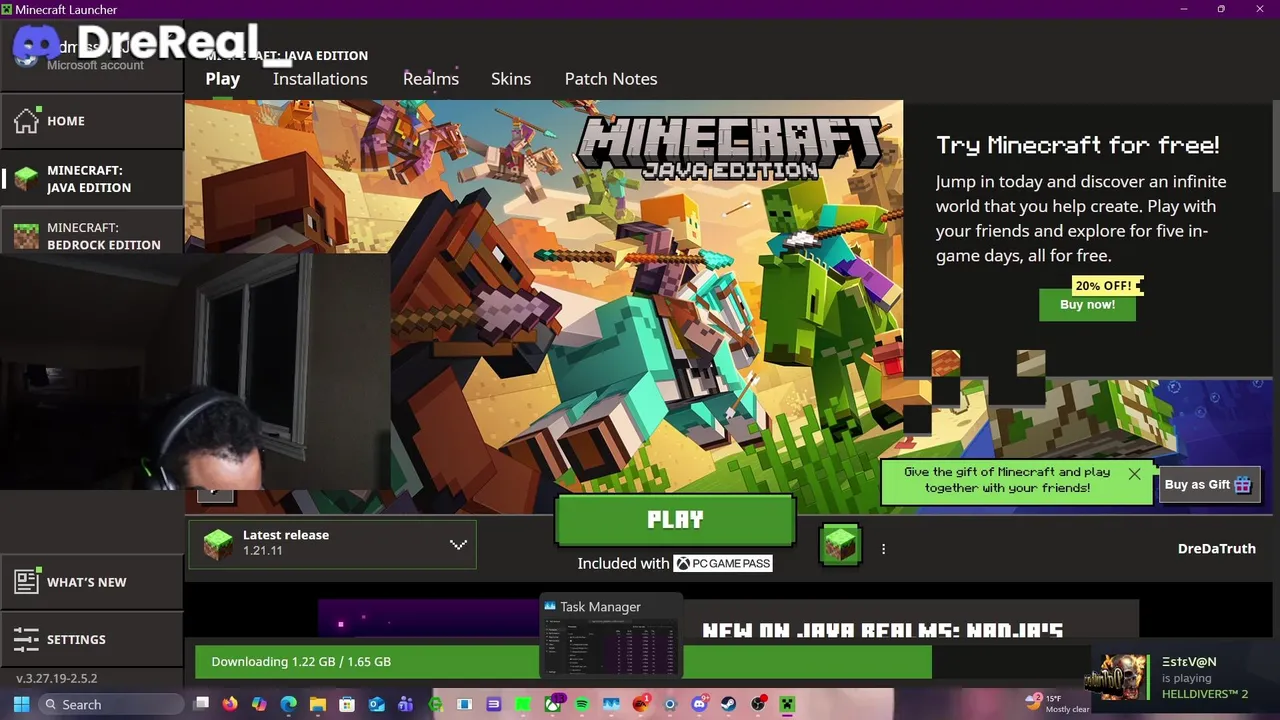1280x720 pixels.
Task: Open Microsoft Store from the taskbar
Action: [x=347, y=704]
